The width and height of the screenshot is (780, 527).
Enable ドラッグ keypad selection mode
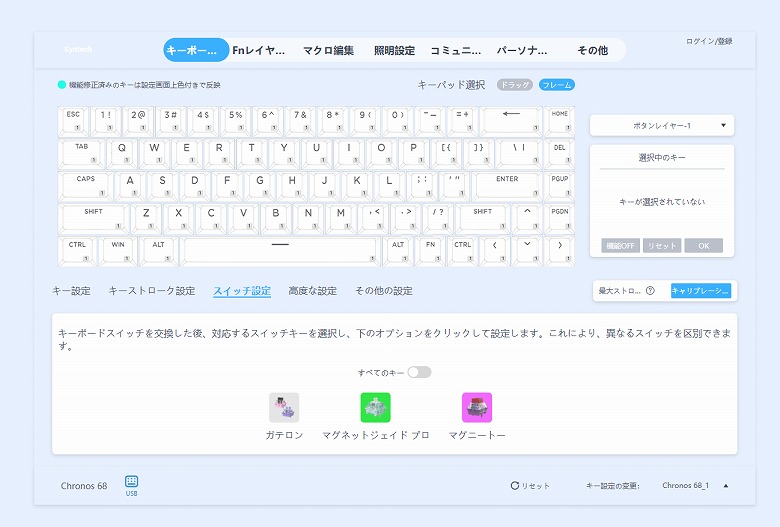click(514, 85)
